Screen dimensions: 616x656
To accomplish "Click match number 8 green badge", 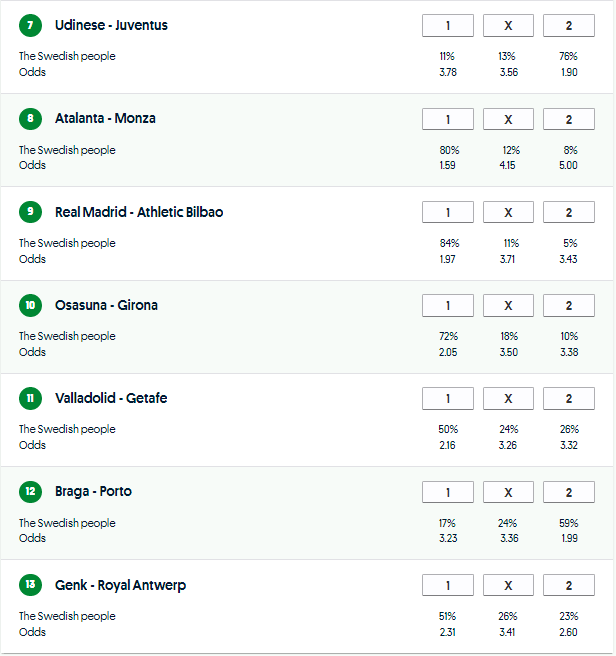I will 30,119.
